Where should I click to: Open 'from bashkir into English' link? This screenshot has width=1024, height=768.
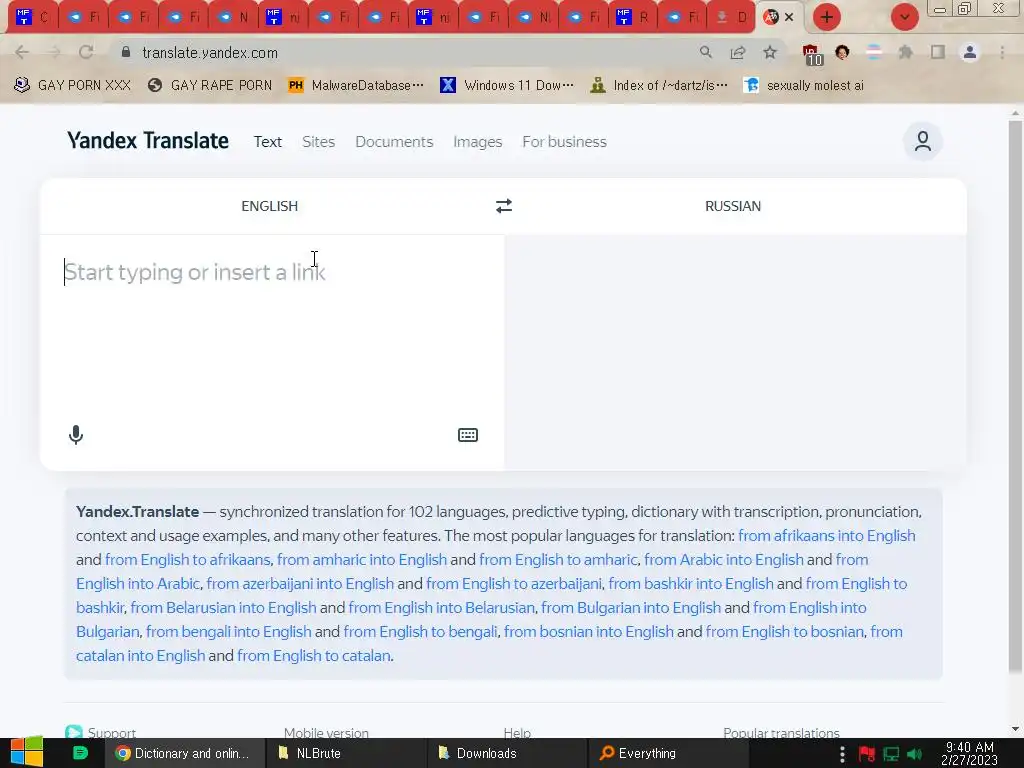(691, 584)
